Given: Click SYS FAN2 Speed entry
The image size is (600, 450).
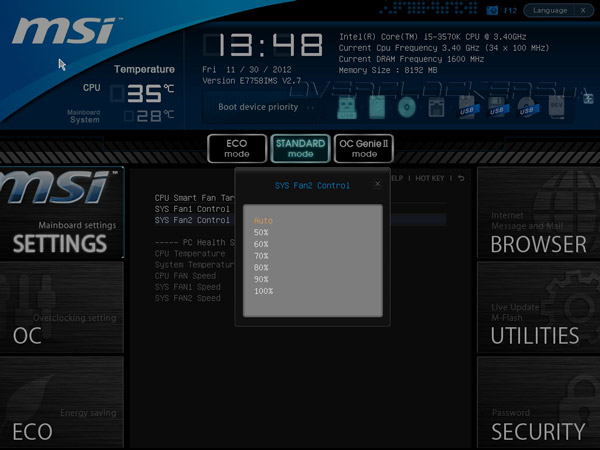Looking at the screenshot, I should (188, 298).
